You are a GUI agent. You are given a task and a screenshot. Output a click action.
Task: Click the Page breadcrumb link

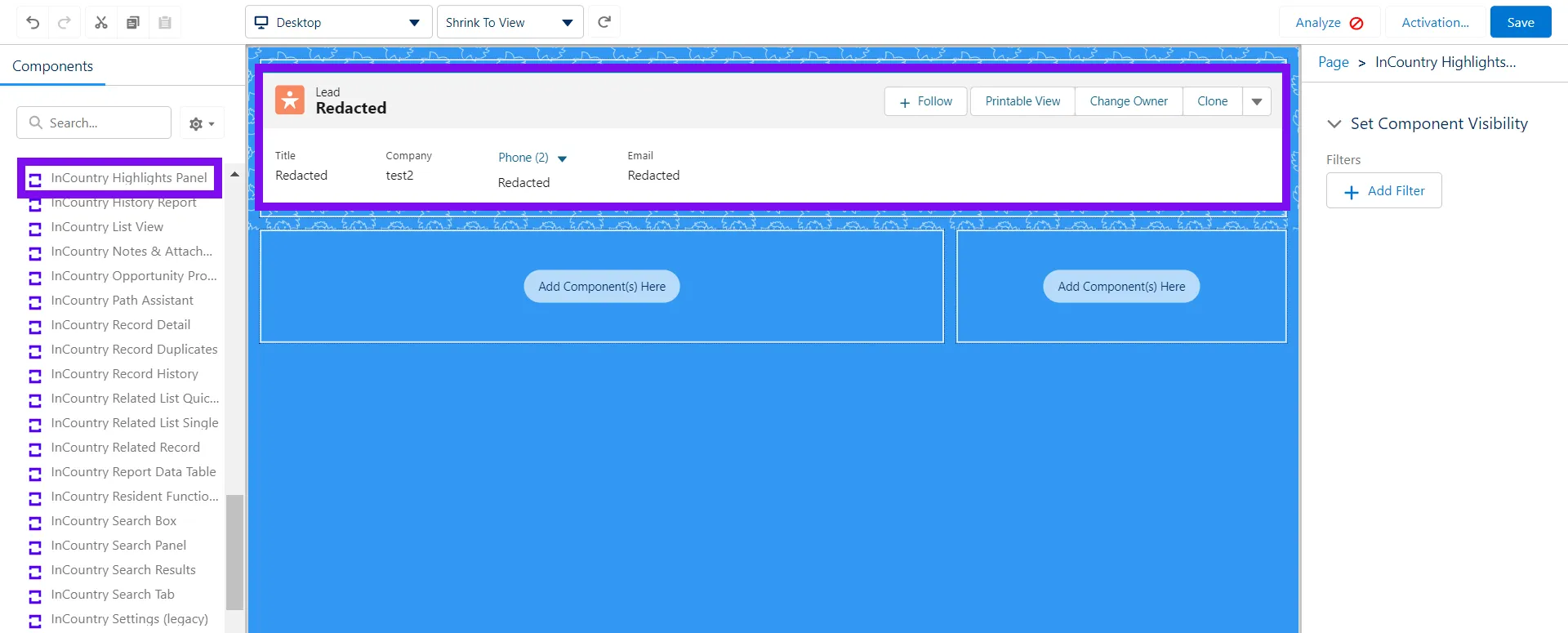1333,63
